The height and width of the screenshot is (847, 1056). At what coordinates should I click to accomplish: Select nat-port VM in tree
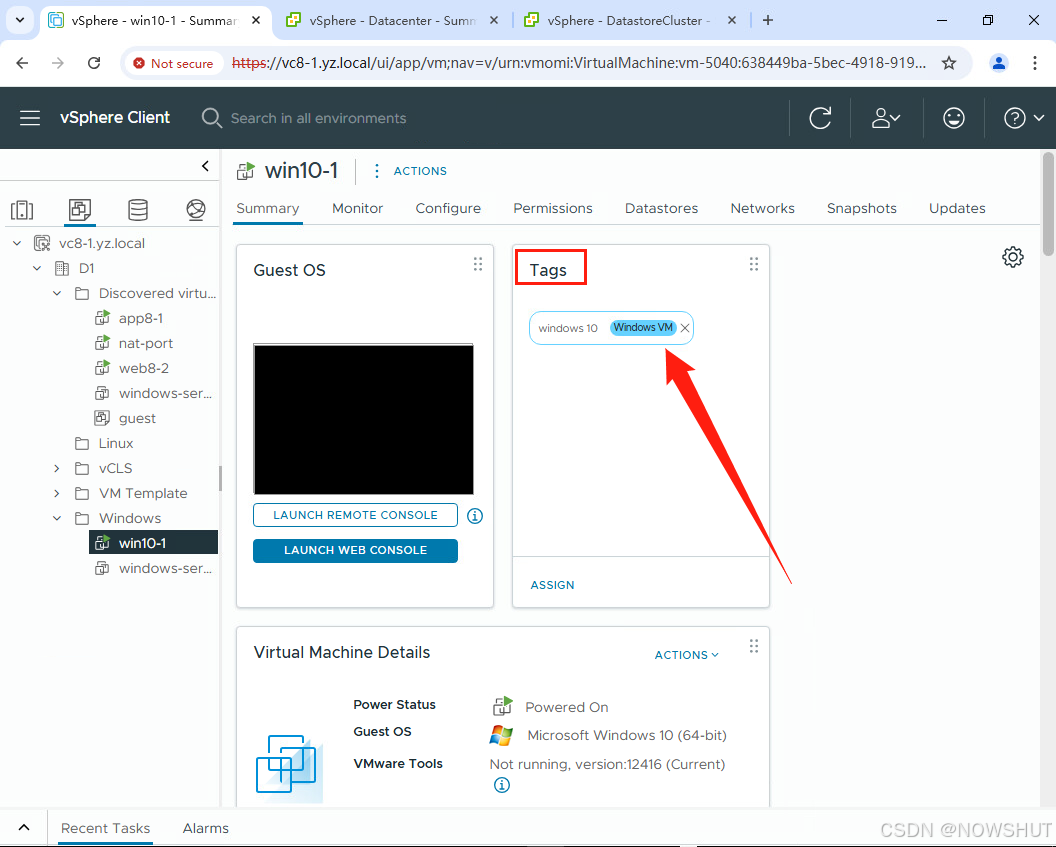click(145, 343)
